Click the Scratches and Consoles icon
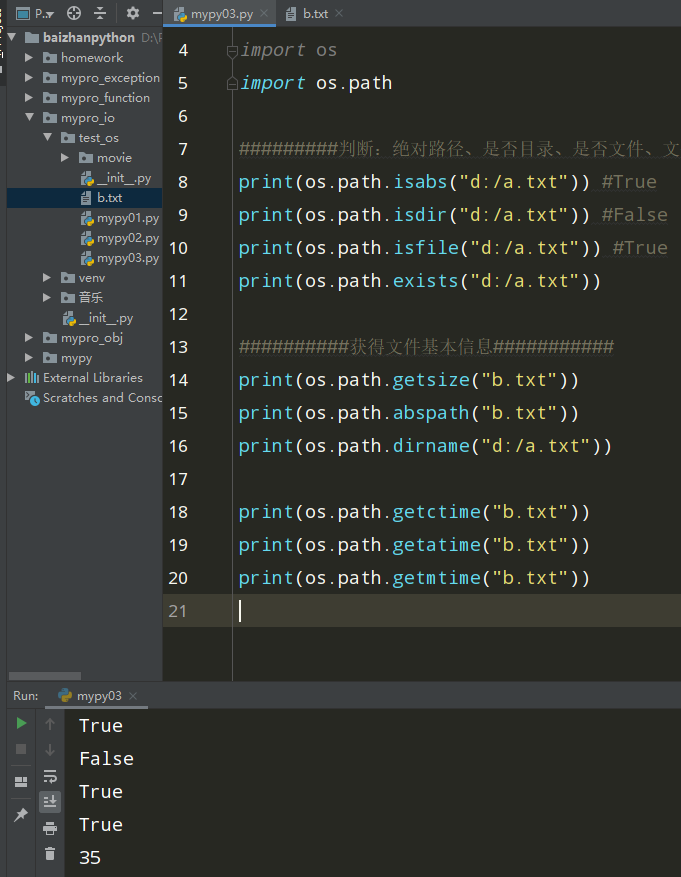 tap(32, 398)
